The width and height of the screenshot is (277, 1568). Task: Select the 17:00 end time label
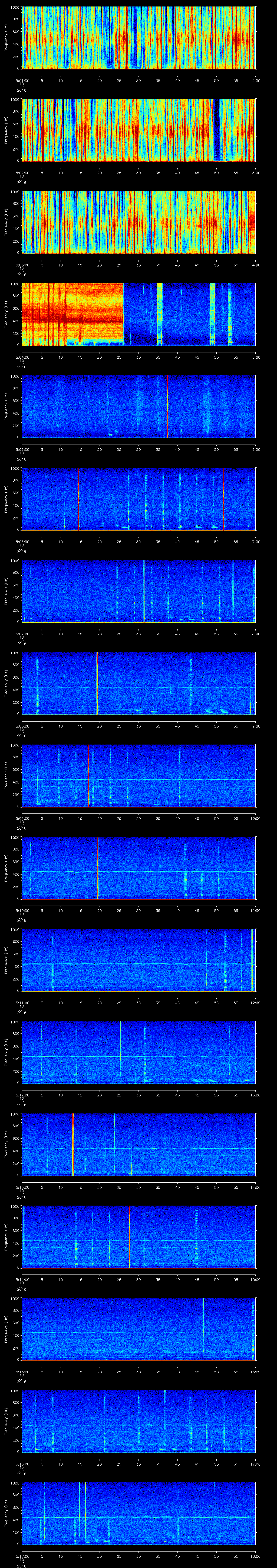point(256,1464)
